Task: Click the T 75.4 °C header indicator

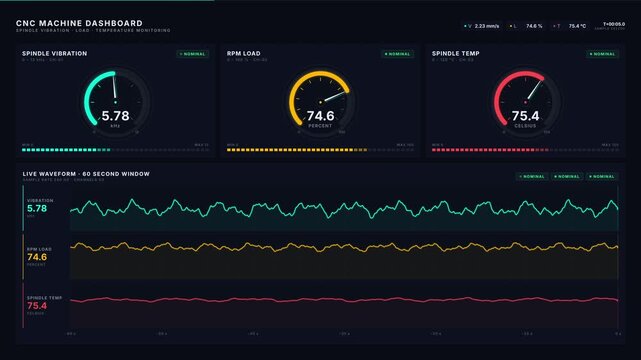Action: [569, 26]
